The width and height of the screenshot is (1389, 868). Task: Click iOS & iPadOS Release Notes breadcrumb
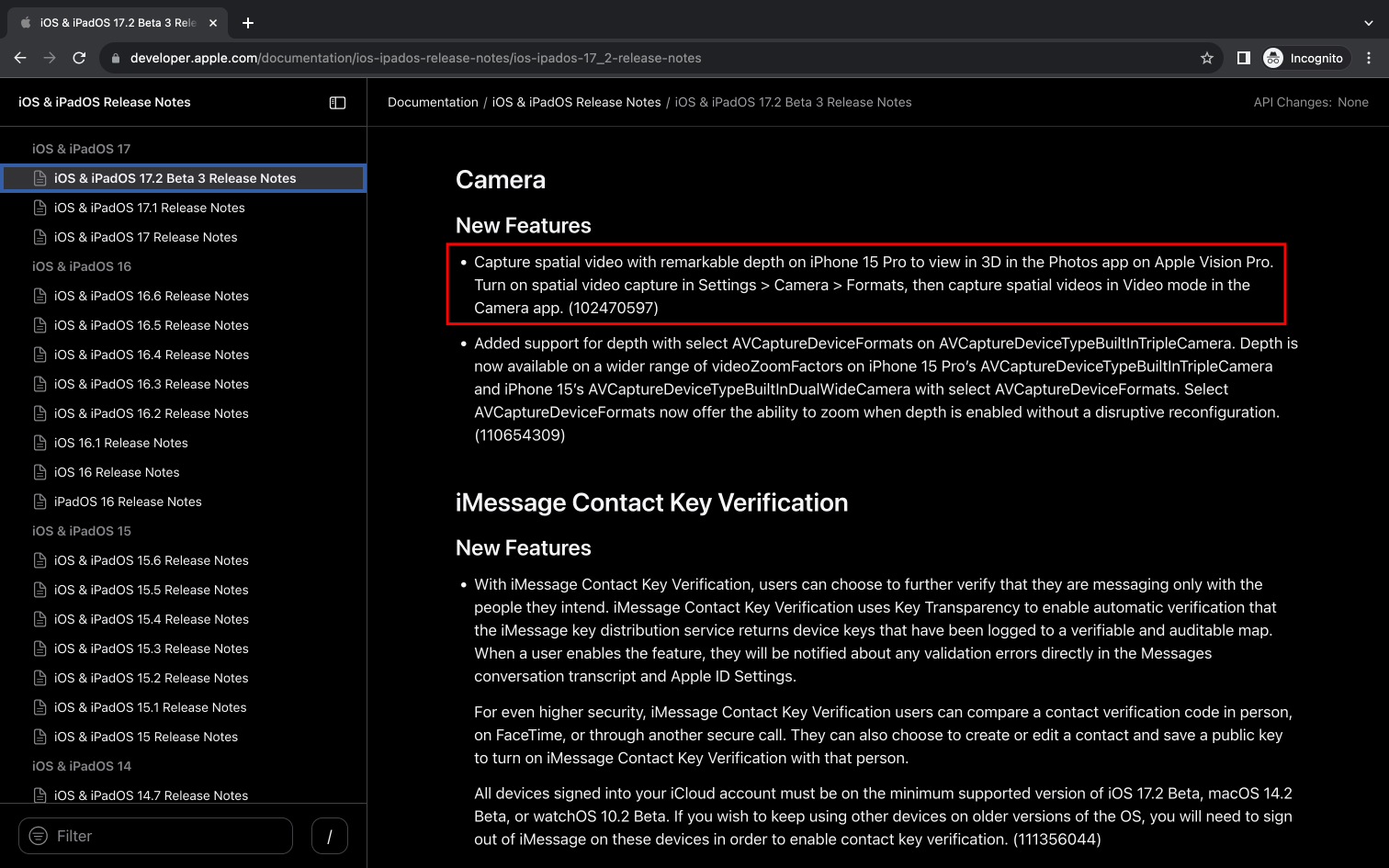(576, 102)
